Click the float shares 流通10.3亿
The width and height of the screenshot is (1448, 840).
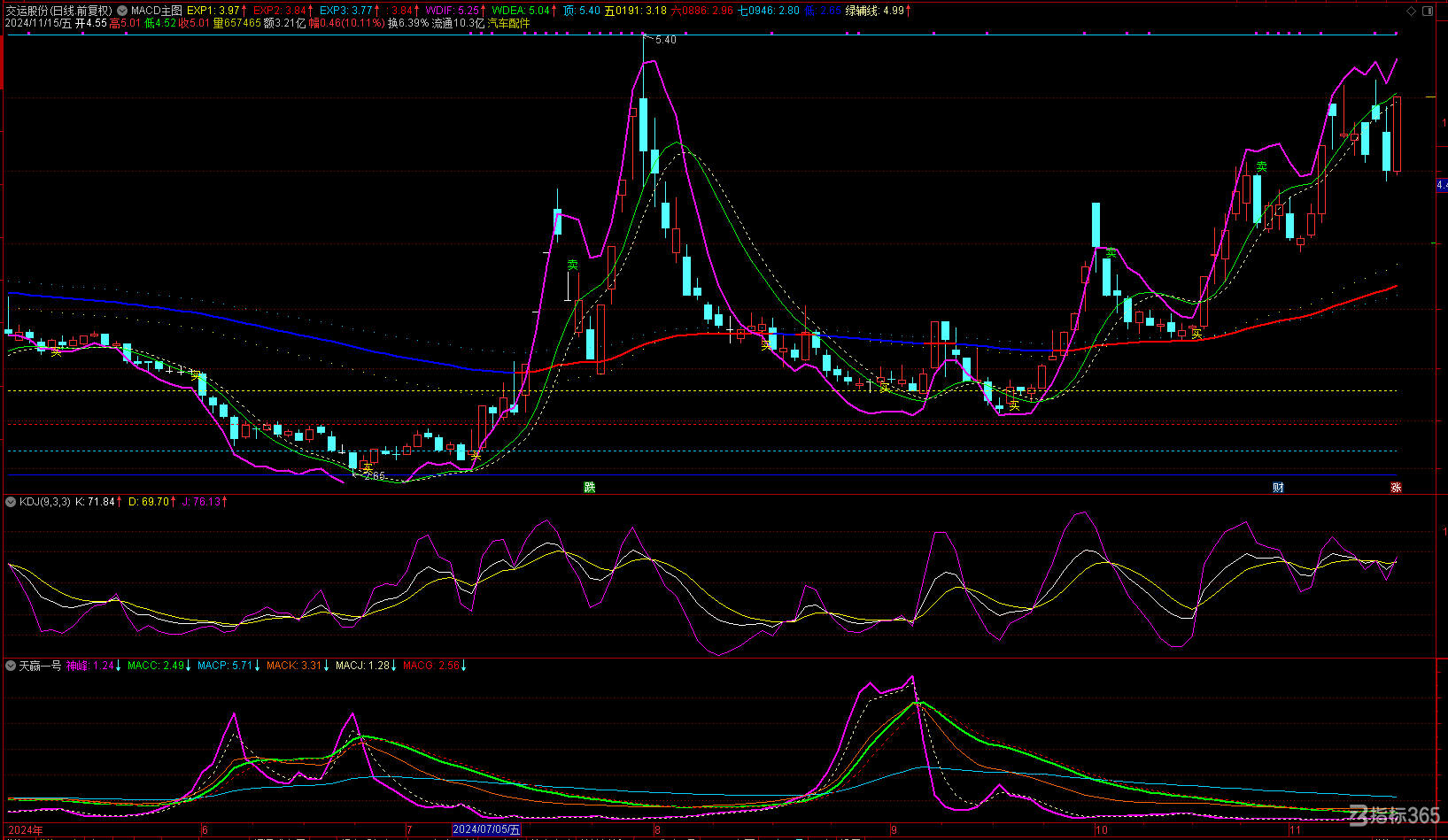tap(459, 23)
